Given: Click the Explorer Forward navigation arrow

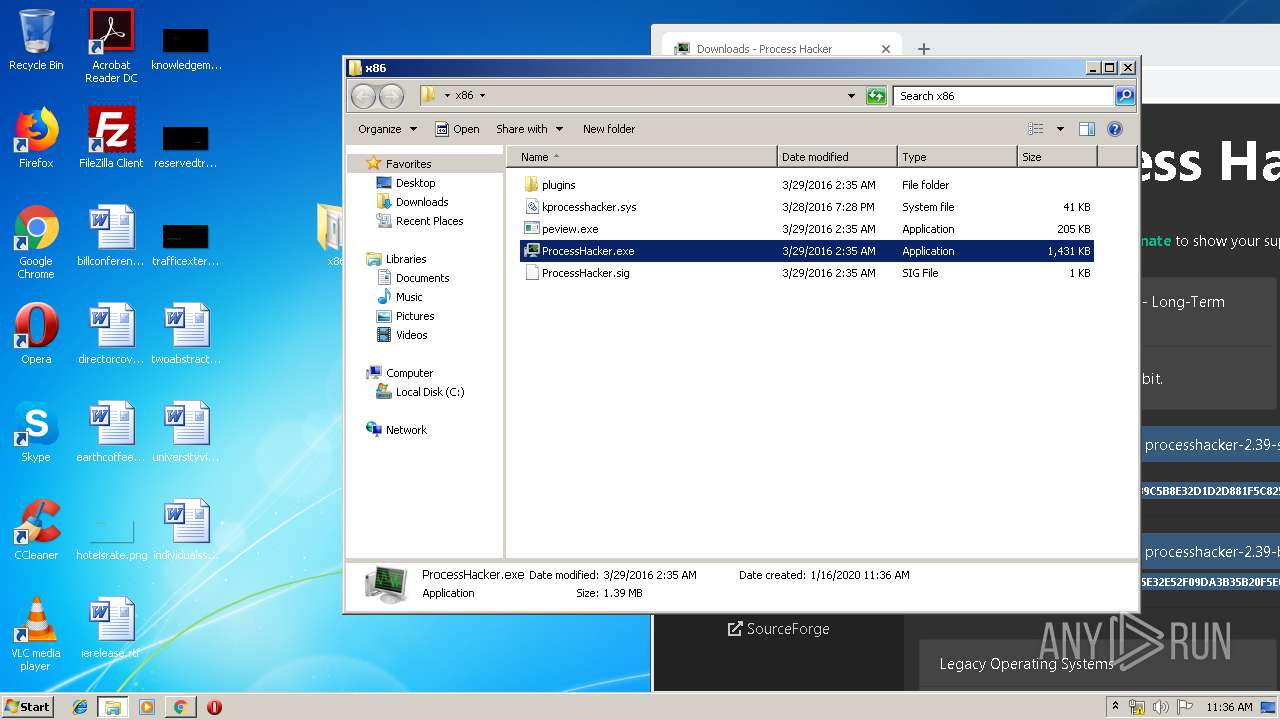Looking at the screenshot, I should [391, 96].
